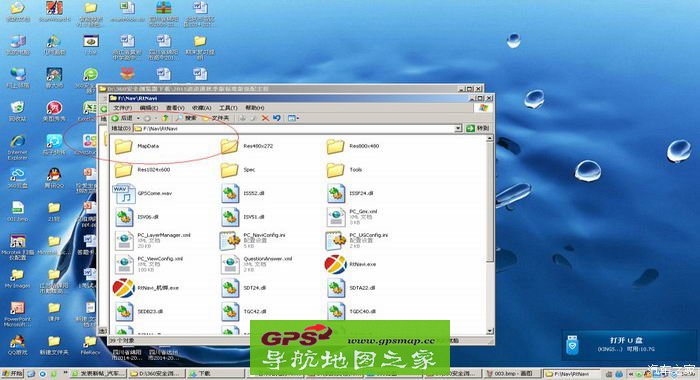700x380 pixels.
Task: Open the Back button history dropdown arrow
Action: tap(138, 118)
